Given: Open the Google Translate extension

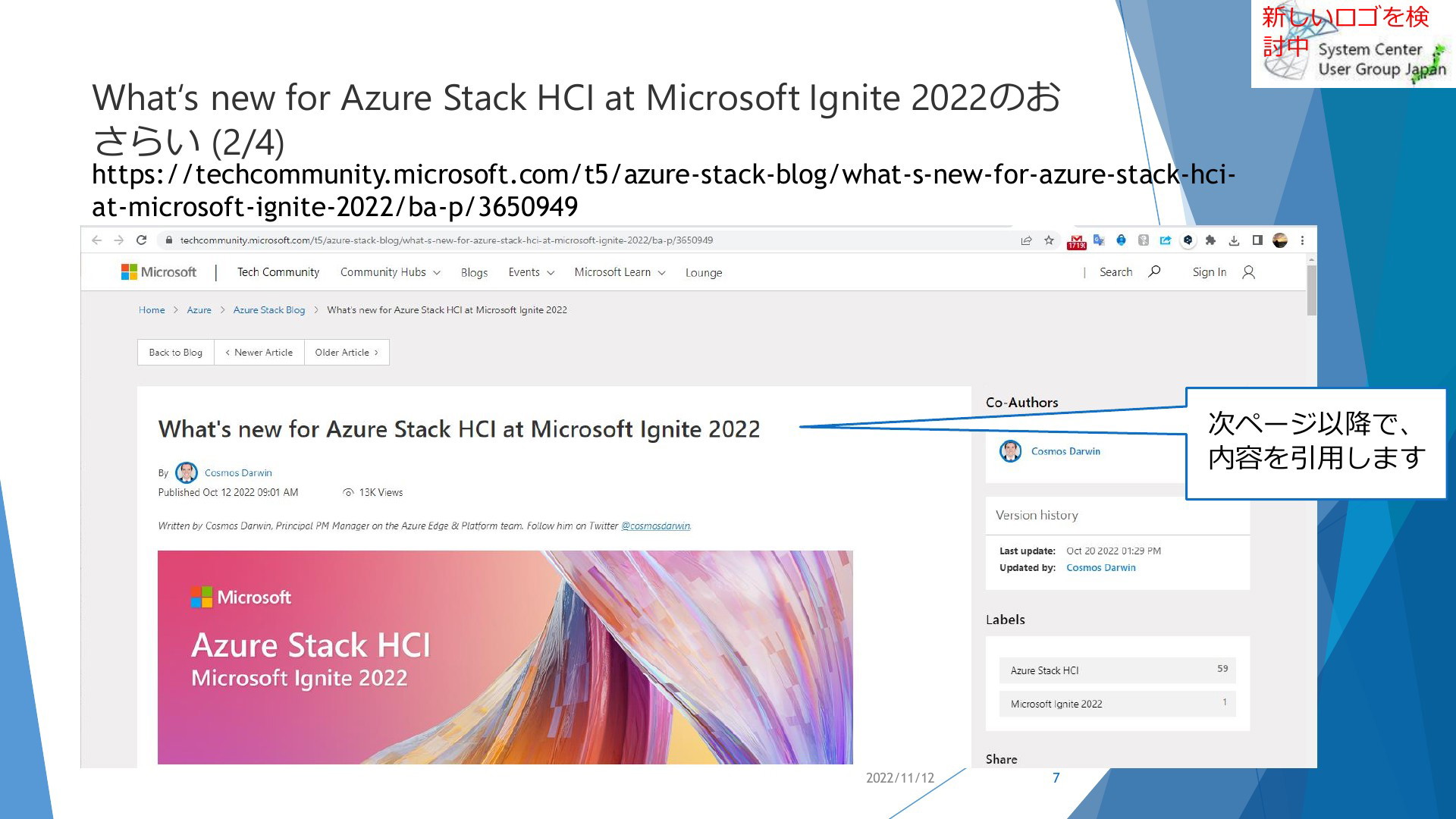Looking at the screenshot, I should pyautogui.click(x=1099, y=240).
